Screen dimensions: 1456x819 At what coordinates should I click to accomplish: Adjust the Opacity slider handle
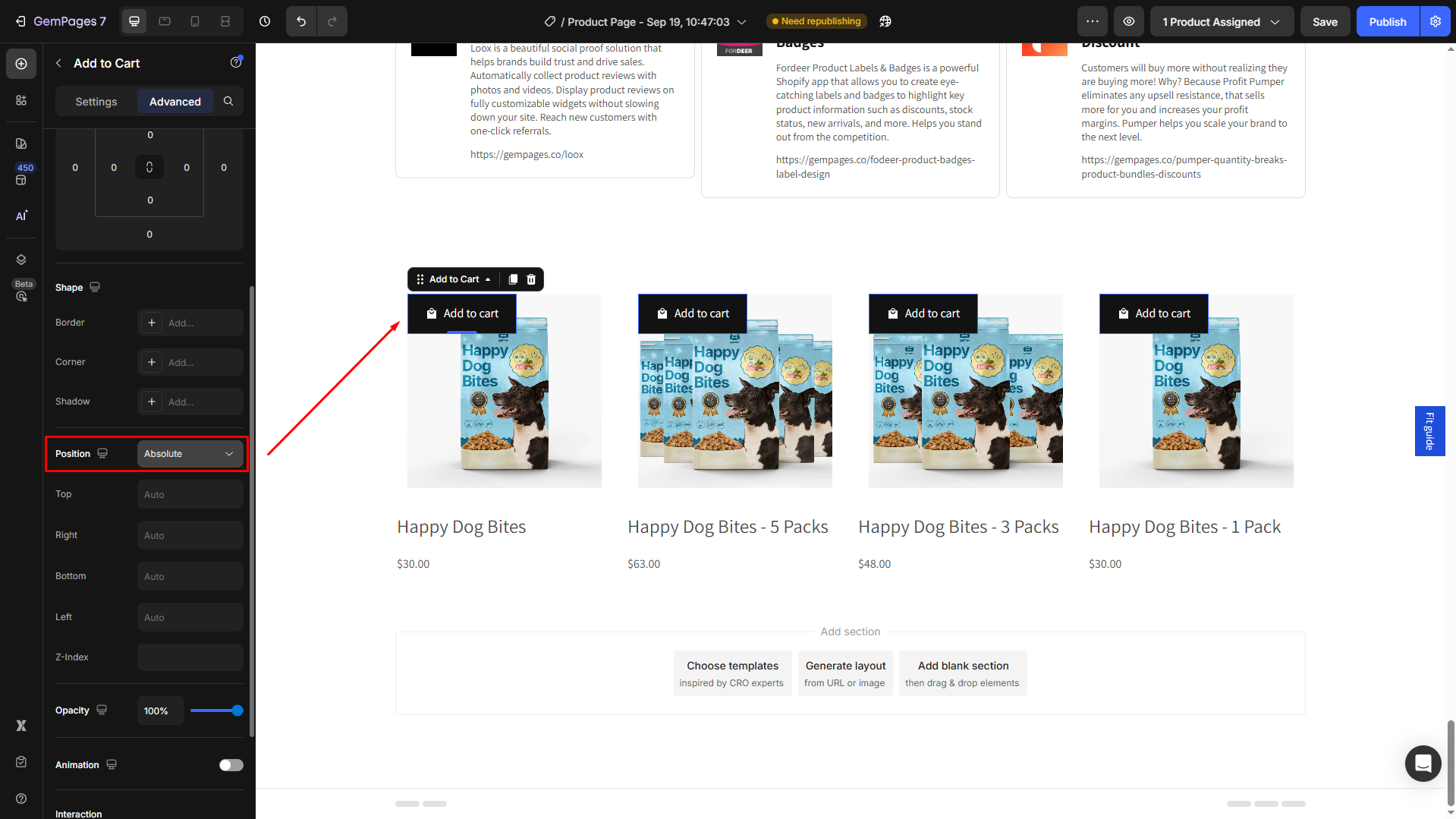237,710
